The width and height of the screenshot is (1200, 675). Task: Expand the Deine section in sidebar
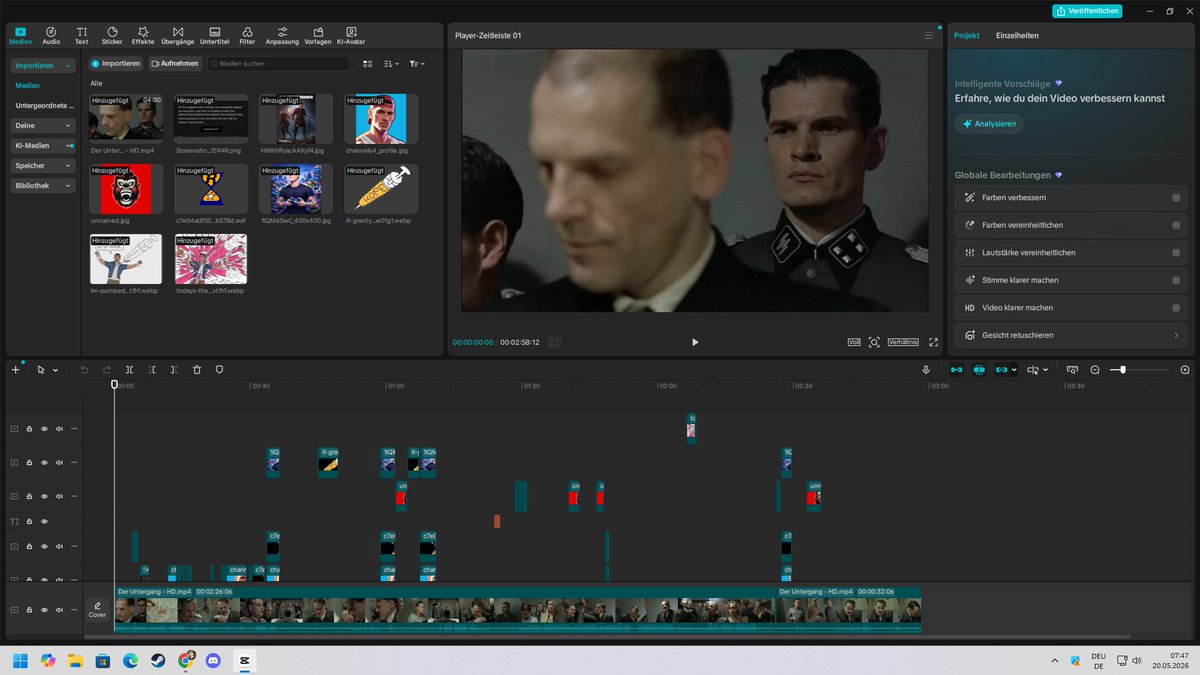[43, 125]
